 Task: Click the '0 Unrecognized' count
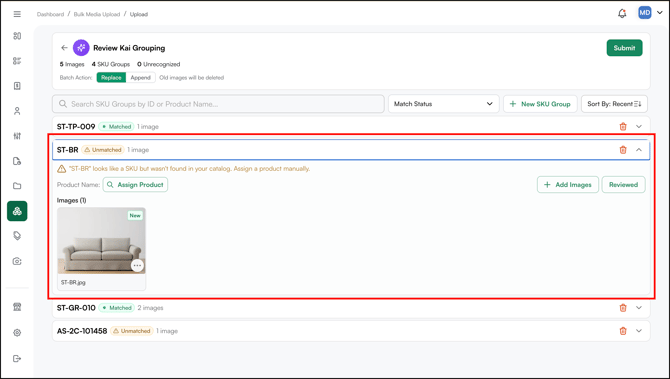click(159, 64)
